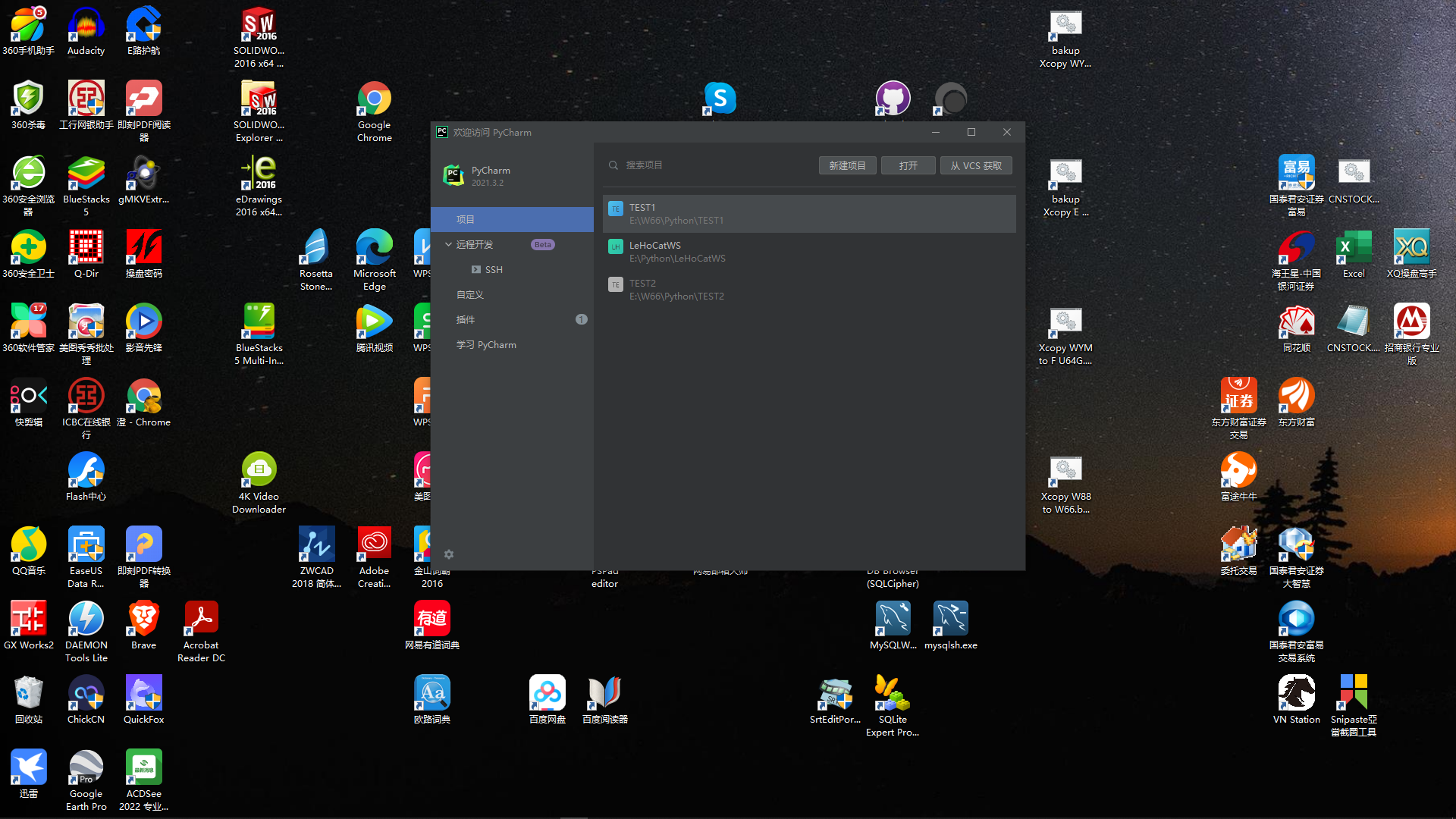Select the 同花顺 desktop icon
This screenshot has width=1456, height=819.
click(1297, 328)
